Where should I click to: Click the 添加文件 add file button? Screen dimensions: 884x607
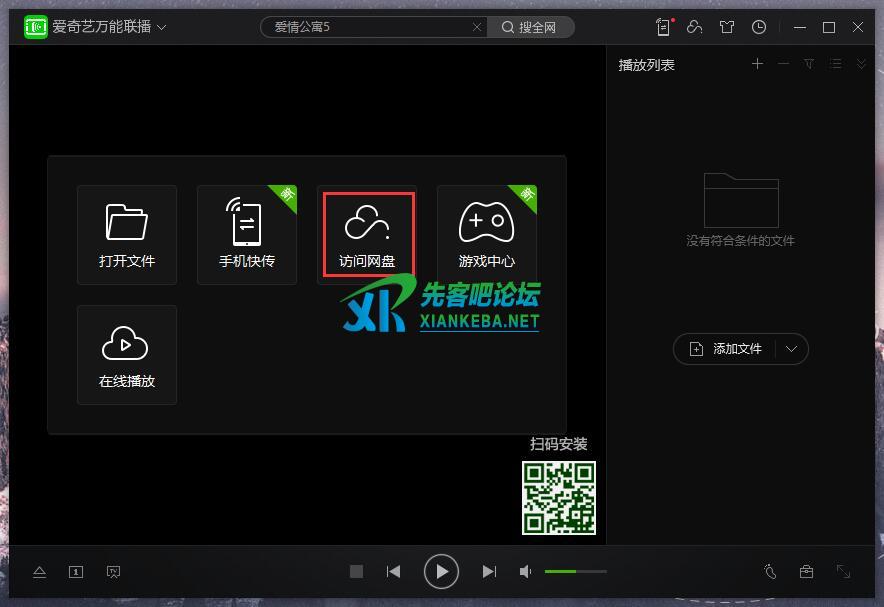pos(727,349)
